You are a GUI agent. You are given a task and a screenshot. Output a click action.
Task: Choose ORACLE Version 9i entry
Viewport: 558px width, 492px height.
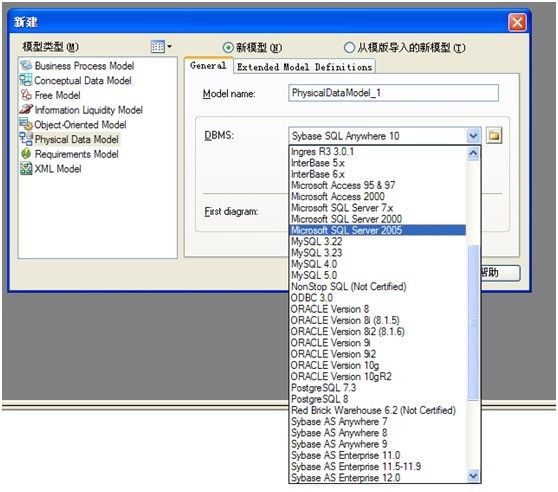[378, 343]
